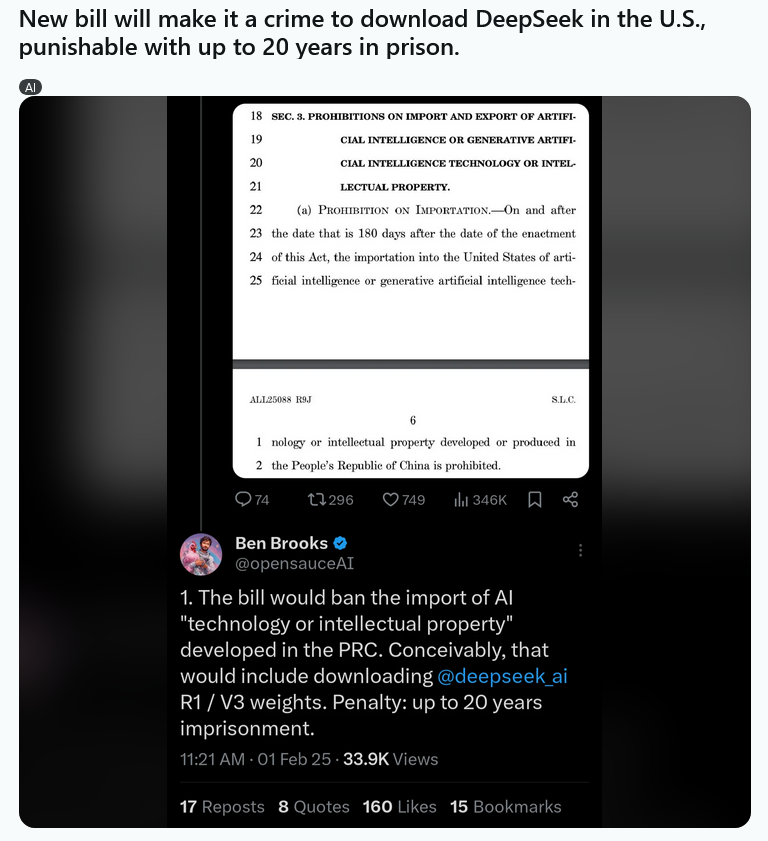Click the reply icon showing 74
This screenshot has height=841, width=768.
[x=243, y=499]
